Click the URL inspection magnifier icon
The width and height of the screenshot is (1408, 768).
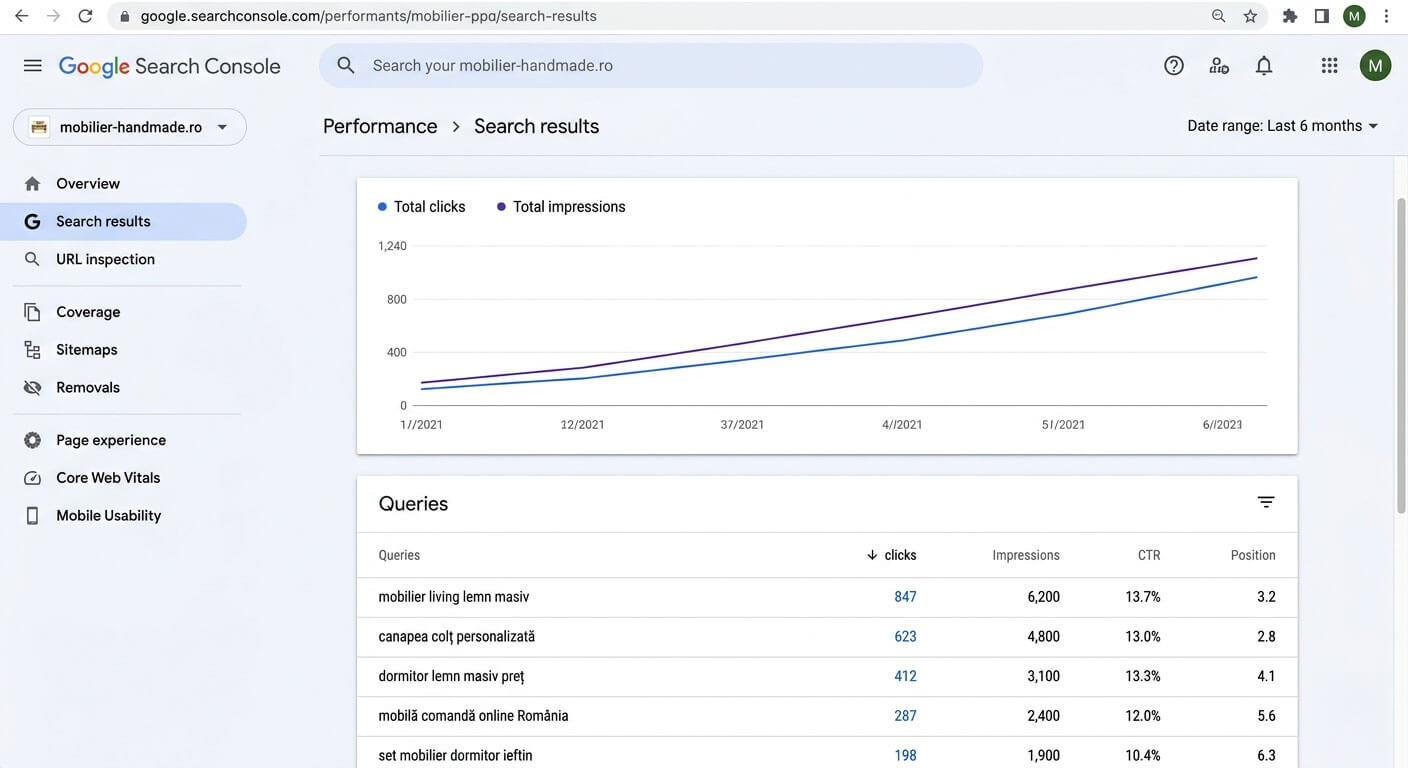[33, 260]
